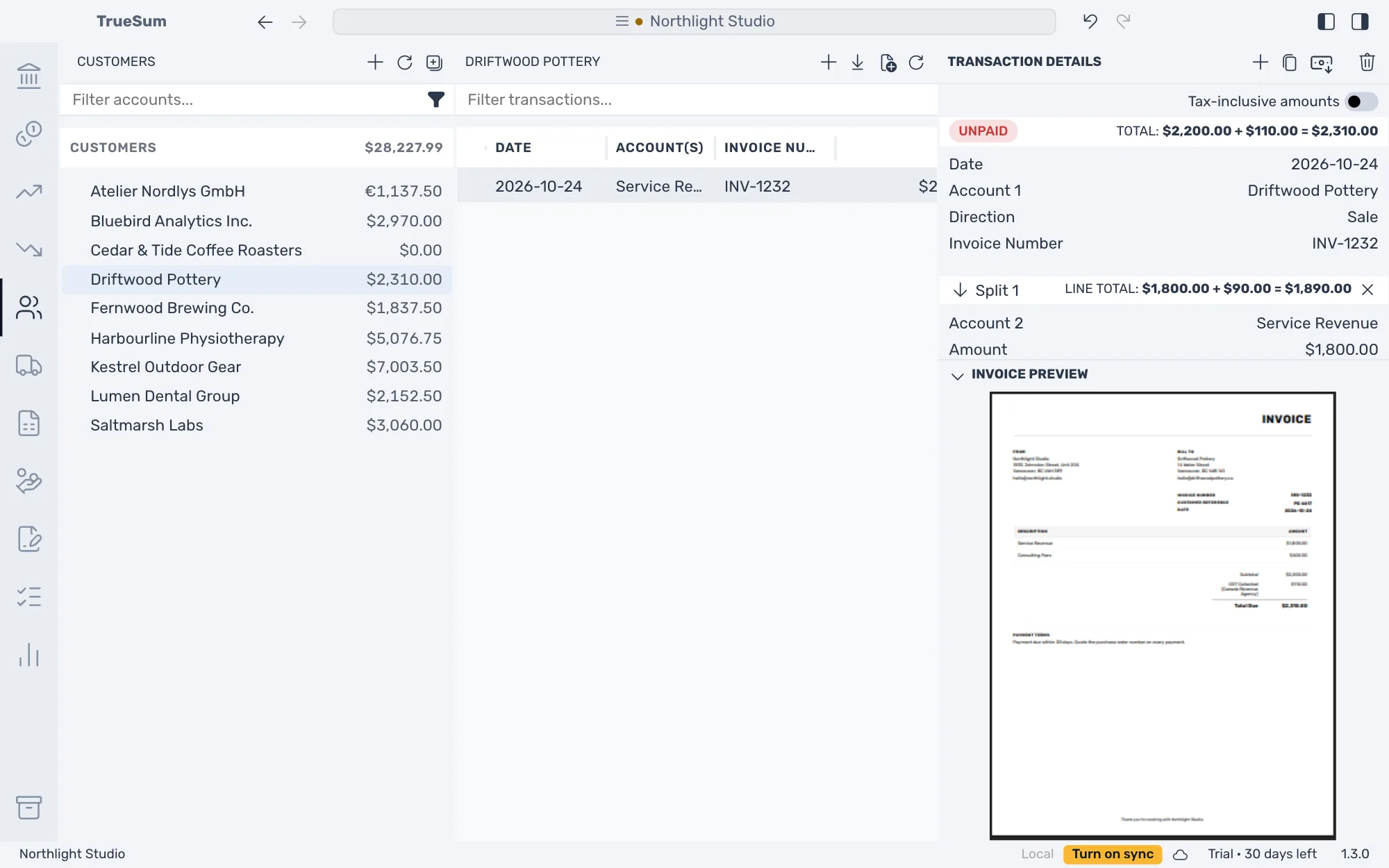Open the checklist tasks sidebar icon
Screen dimensions: 1389x868
[x=28, y=596]
